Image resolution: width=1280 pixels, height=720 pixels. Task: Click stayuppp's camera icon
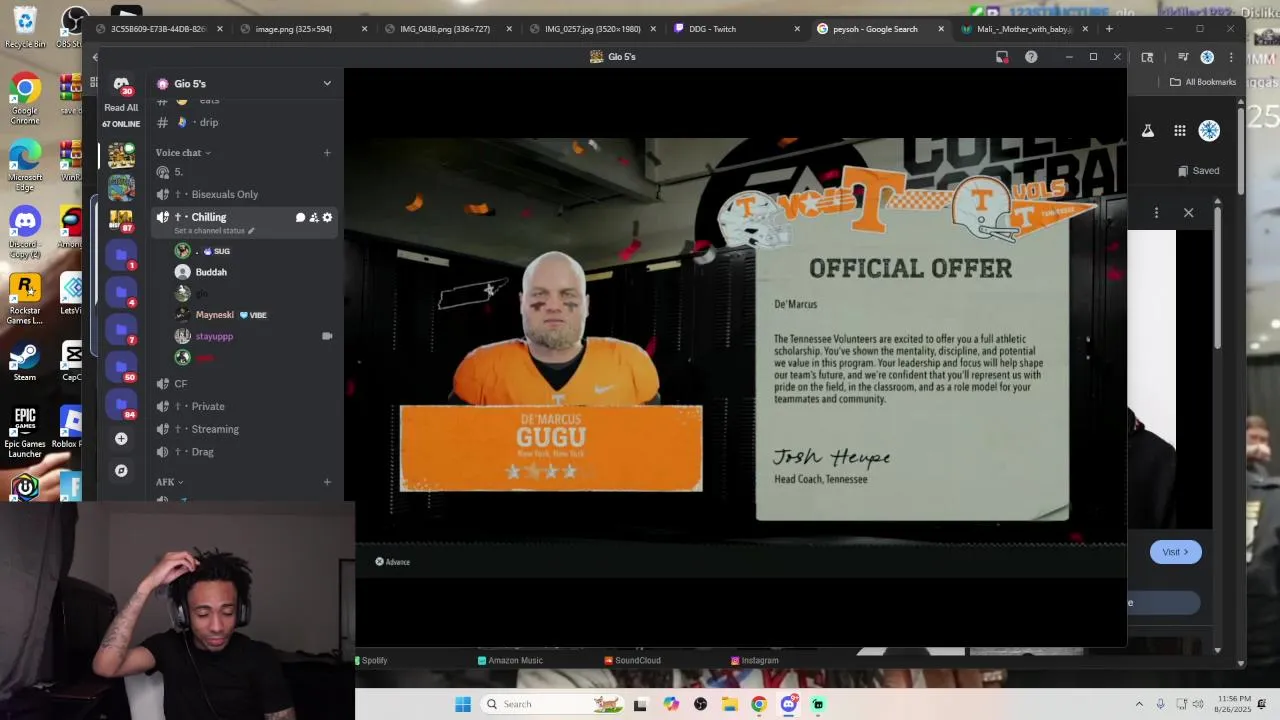[327, 336]
